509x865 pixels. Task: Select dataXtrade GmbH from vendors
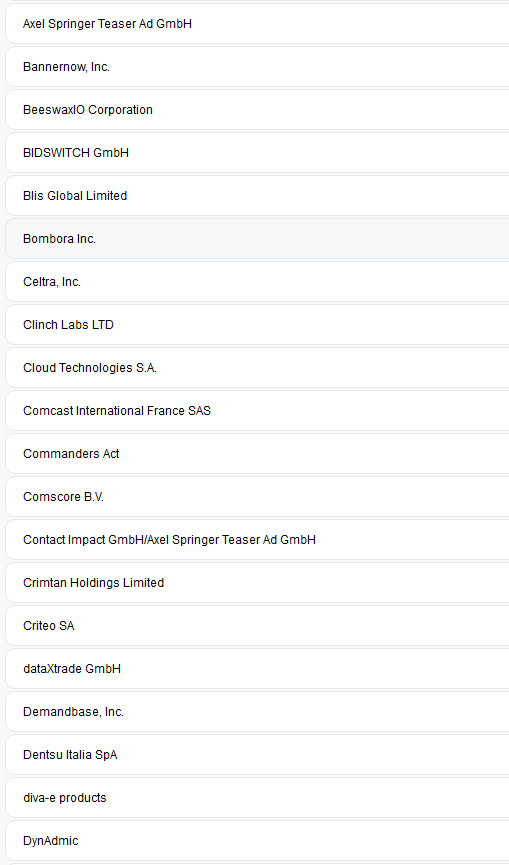point(257,669)
